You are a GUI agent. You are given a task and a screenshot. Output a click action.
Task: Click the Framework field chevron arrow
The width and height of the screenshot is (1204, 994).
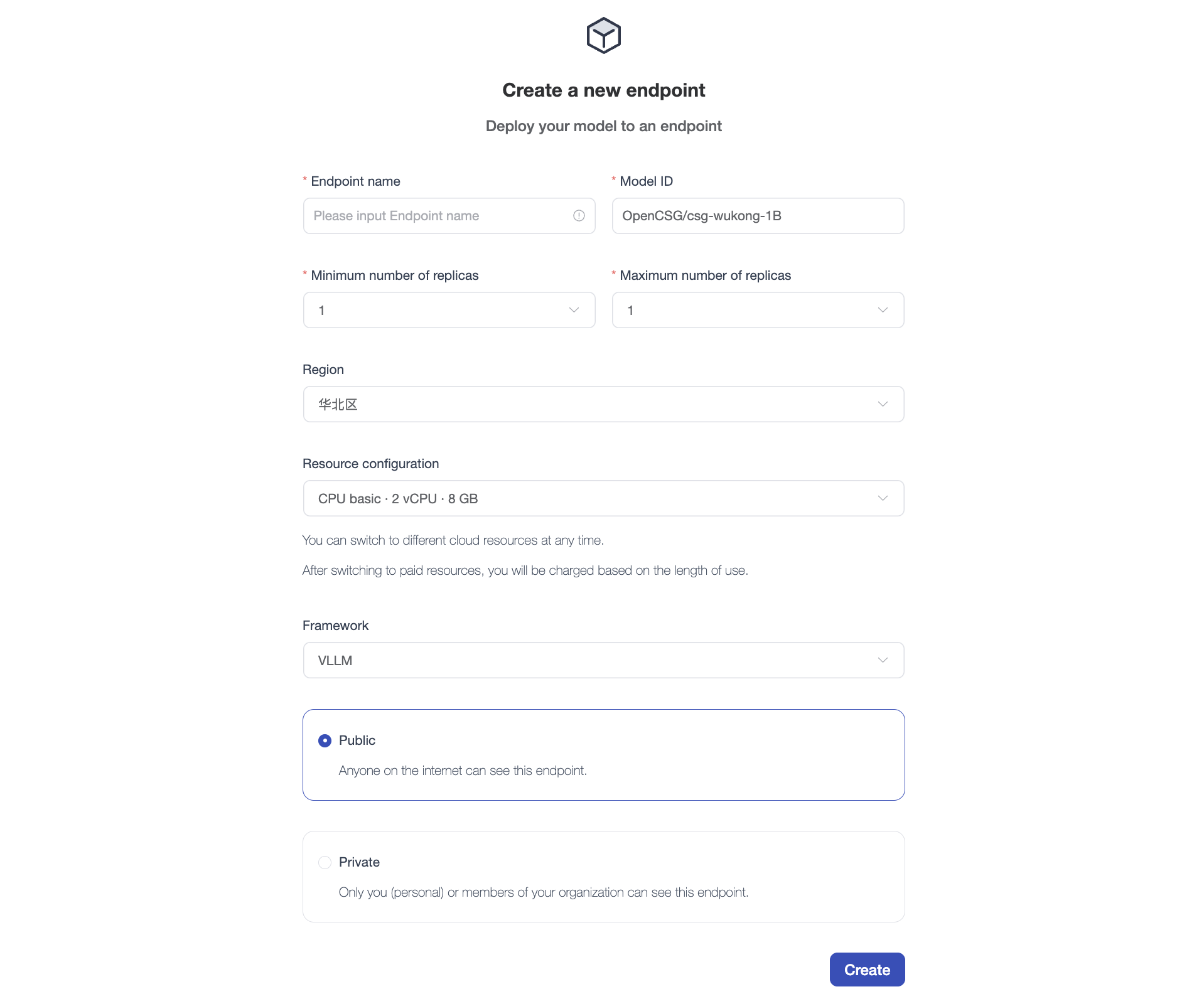[x=883, y=660]
